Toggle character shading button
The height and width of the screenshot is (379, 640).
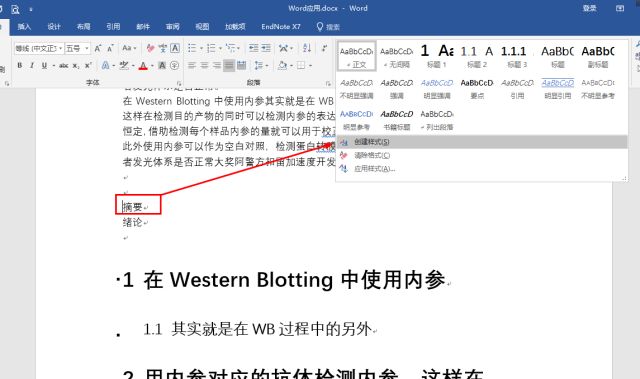pos(162,65)
